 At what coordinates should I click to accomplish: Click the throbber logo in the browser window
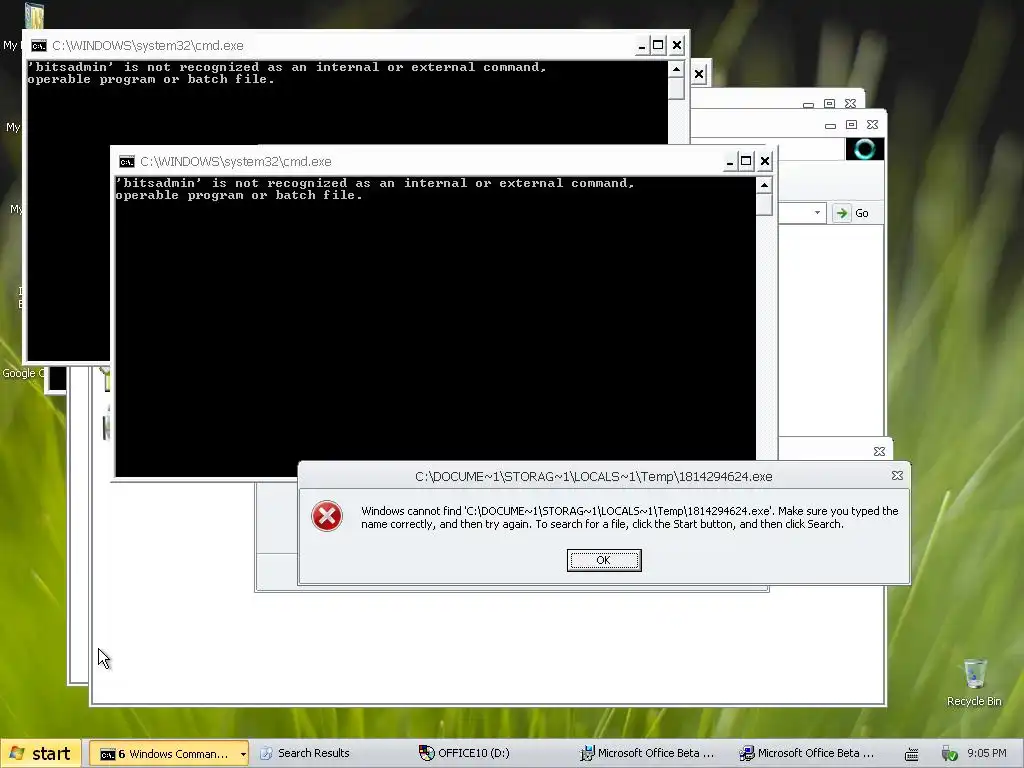click(865, 149)
